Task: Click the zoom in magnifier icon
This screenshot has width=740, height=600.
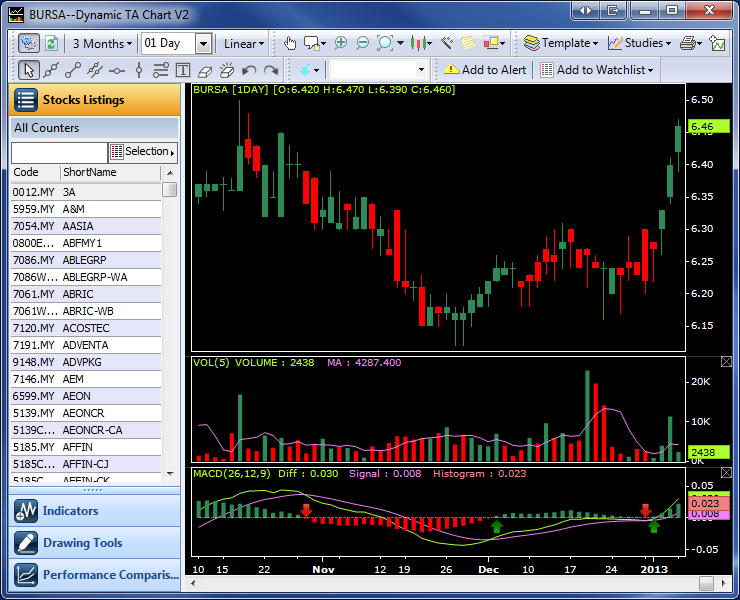Action: pos(340,43)
